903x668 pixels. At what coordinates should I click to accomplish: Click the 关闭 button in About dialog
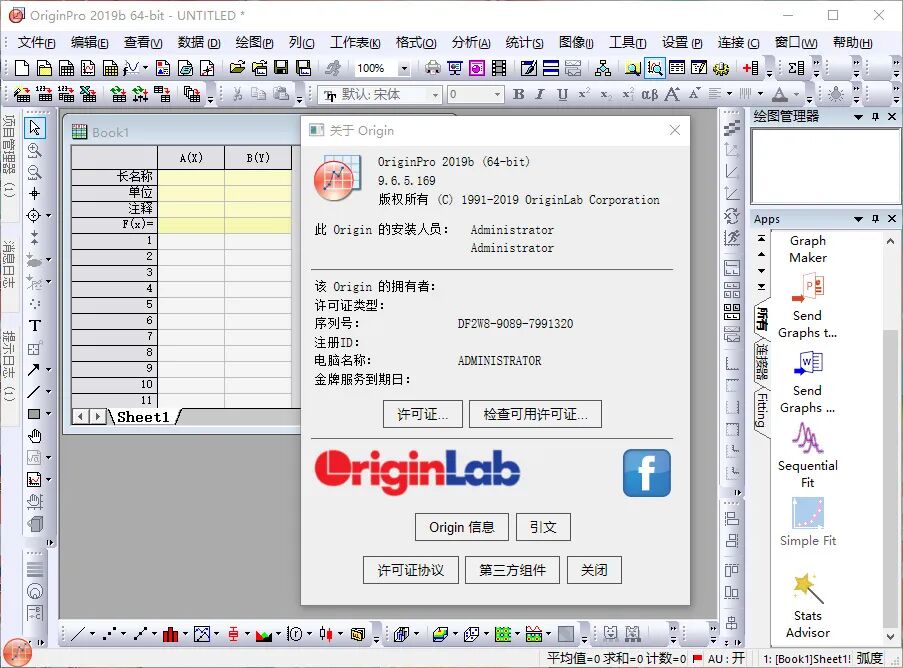[x=594, y=570]
